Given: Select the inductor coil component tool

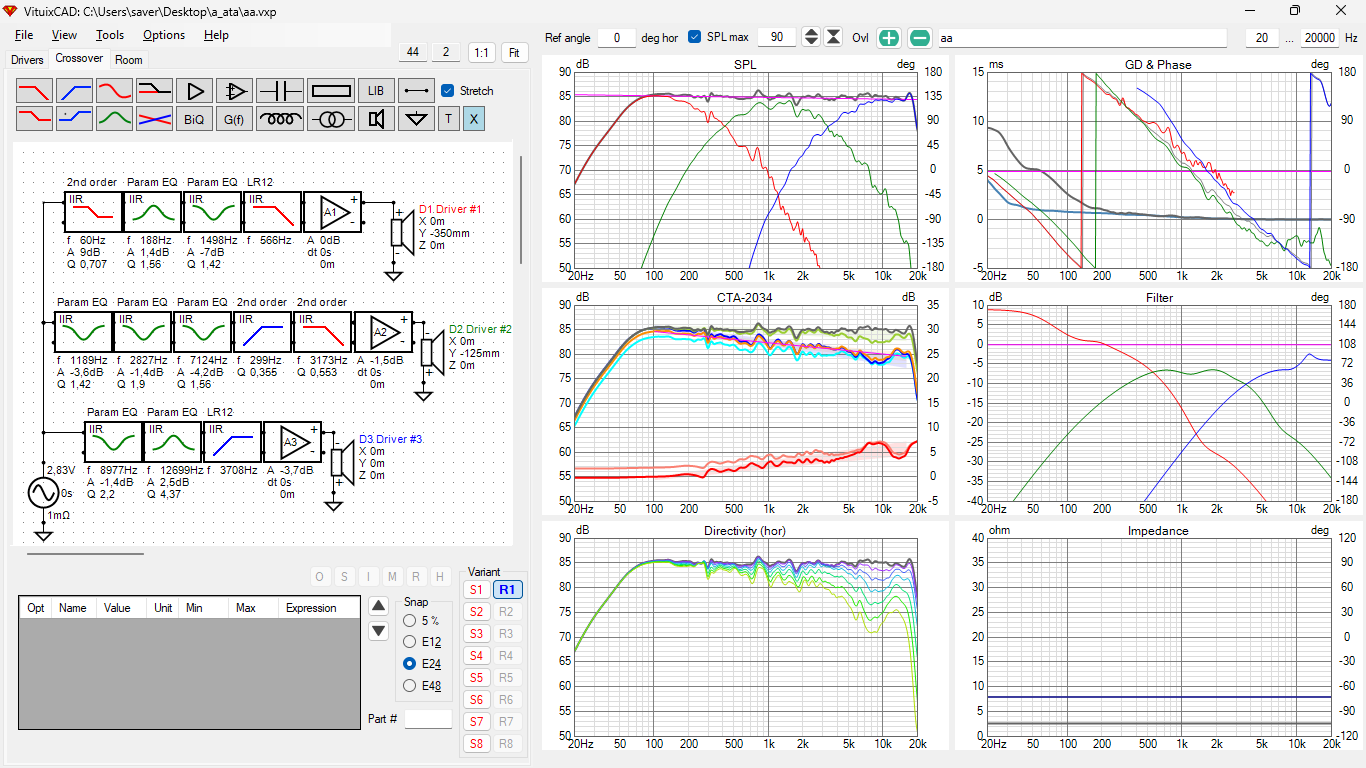Looking at the screenshot, I should pyautogui.click(x=280, y=119).
